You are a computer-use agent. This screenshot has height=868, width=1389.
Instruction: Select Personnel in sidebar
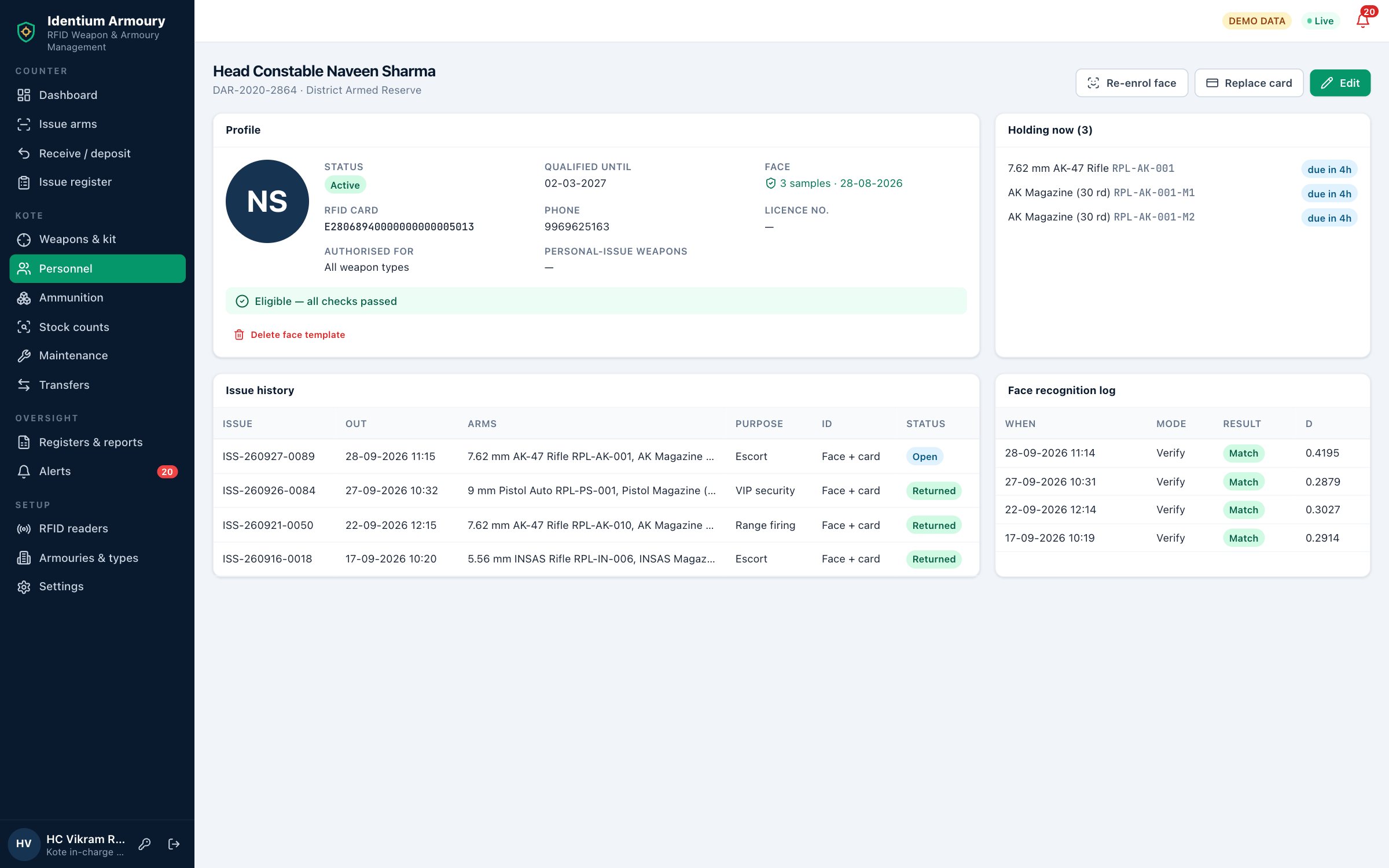pyautogui.click(x=97, y=269)
